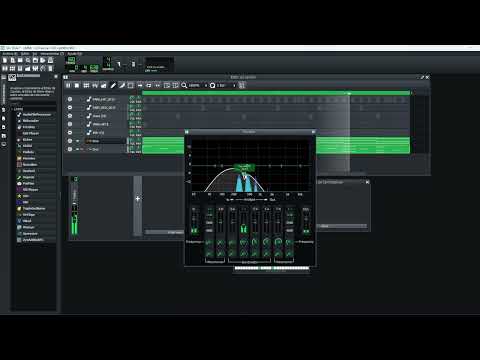Open the Ayuda menu
This screenshot has height=360, width=480.
(x=74, y=54)
